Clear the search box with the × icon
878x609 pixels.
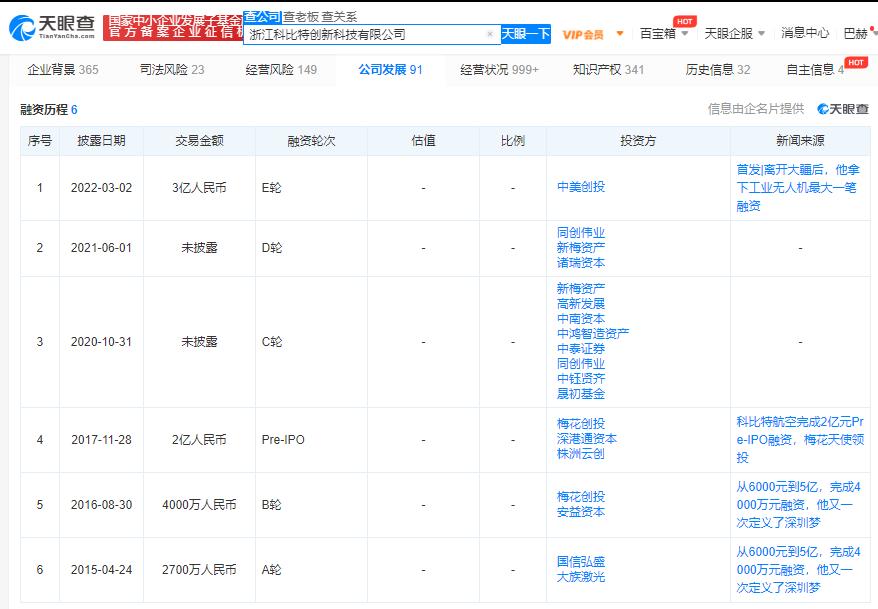[x=490, y=34]
